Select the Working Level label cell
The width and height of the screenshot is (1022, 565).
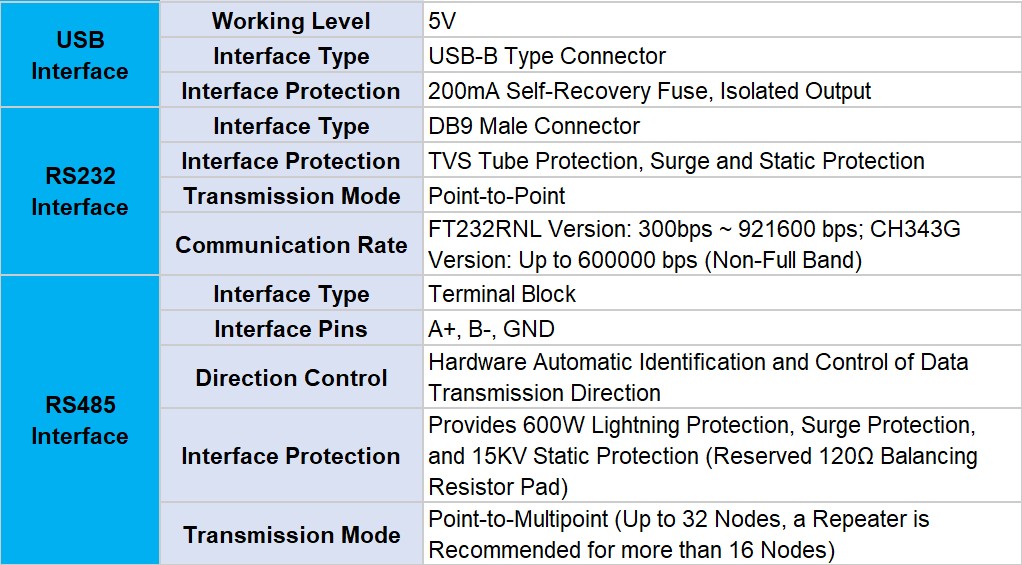click(290, 21)
